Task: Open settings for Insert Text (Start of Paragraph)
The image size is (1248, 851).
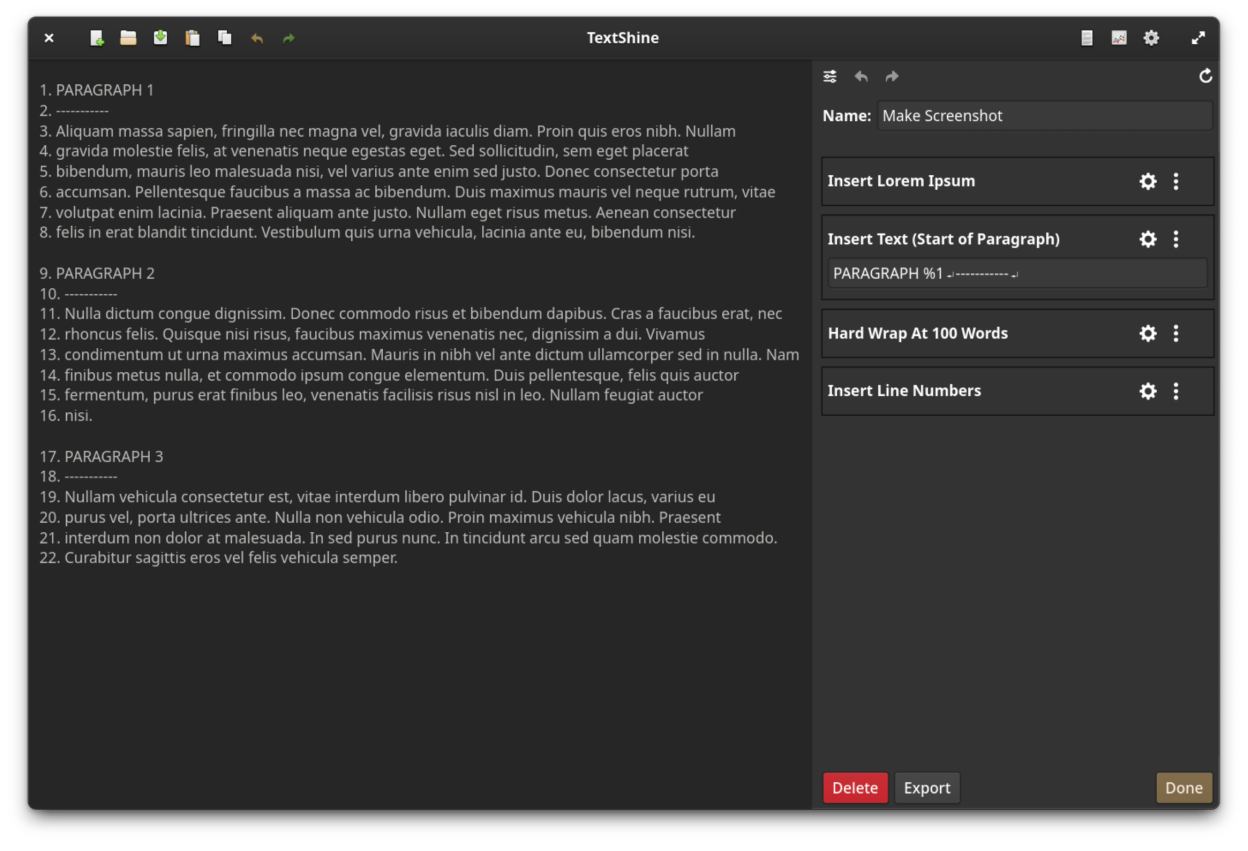Action: click(x=1148, y=239)
